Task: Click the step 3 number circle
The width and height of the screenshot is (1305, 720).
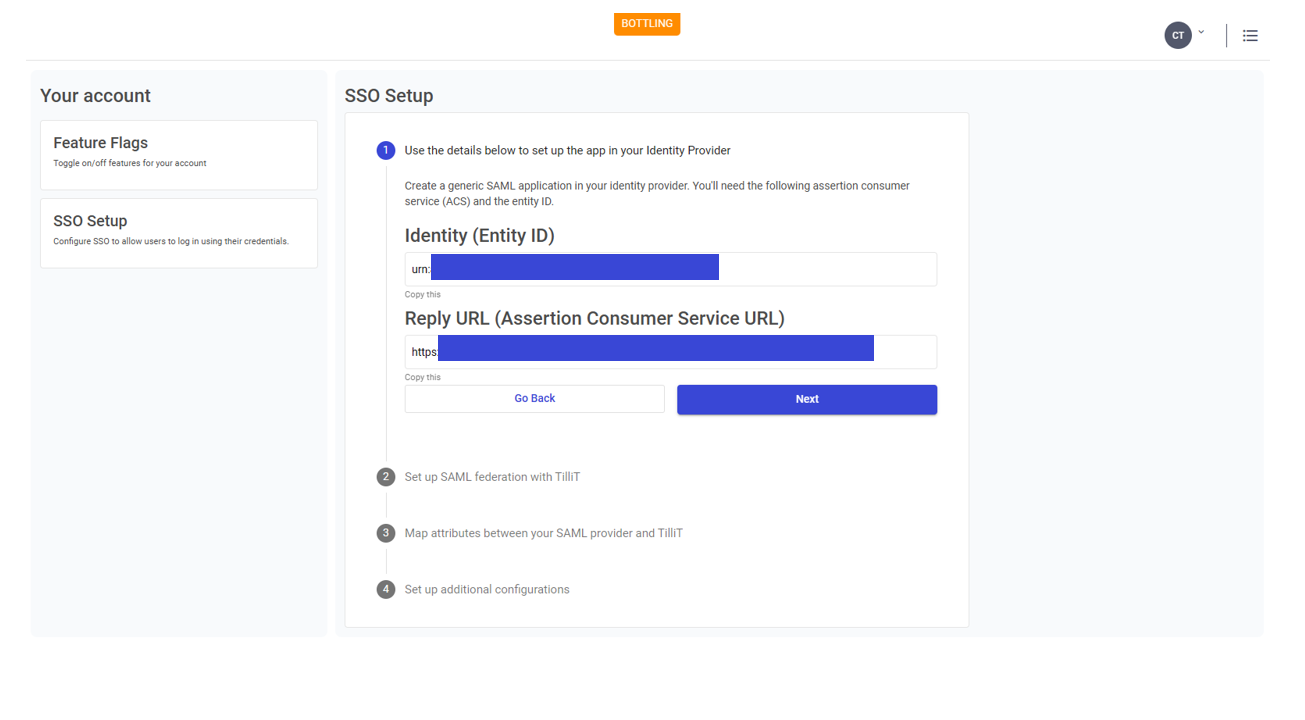Action: coord(386,533)
